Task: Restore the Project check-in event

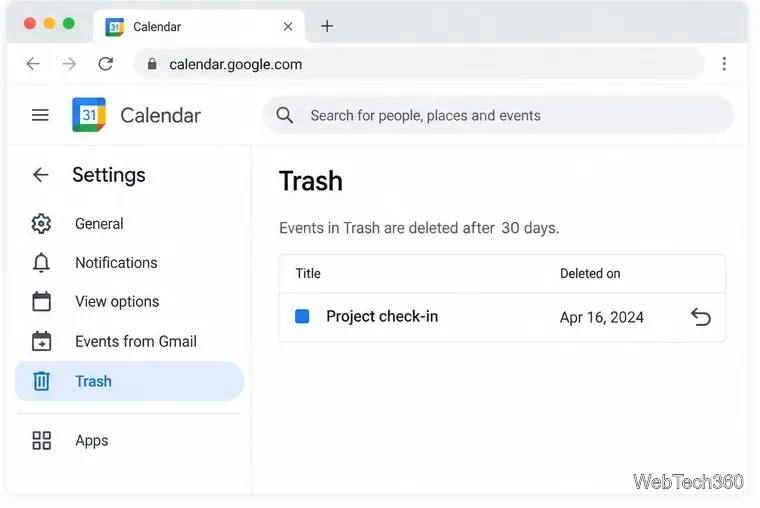Action: 700,317
